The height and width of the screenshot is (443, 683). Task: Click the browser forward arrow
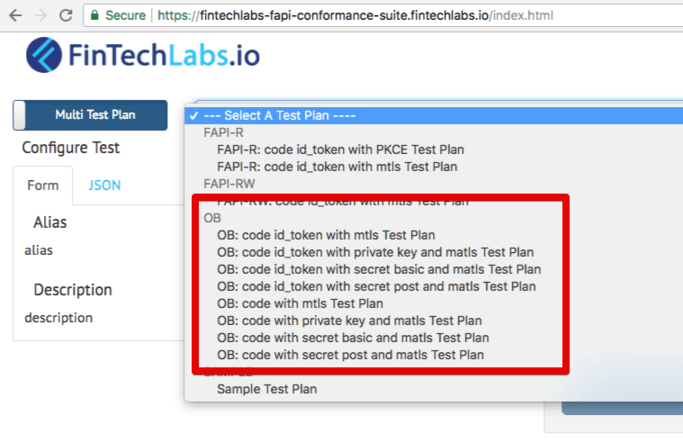tap(39, 16)
